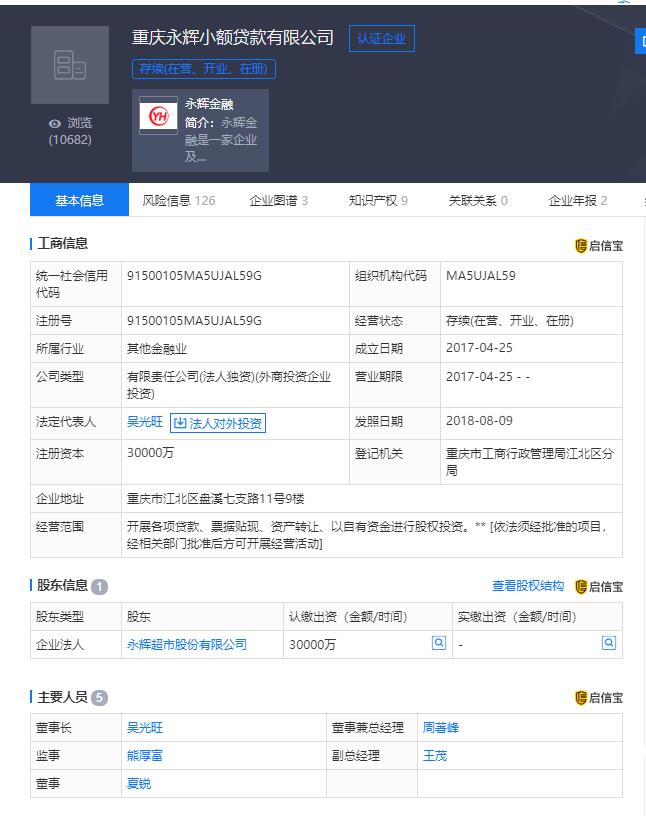This screenshot has width=646, height=816.
Task: Open shareholder 永辉超市股份有限公司 link
Action: [x=187, y=644]
